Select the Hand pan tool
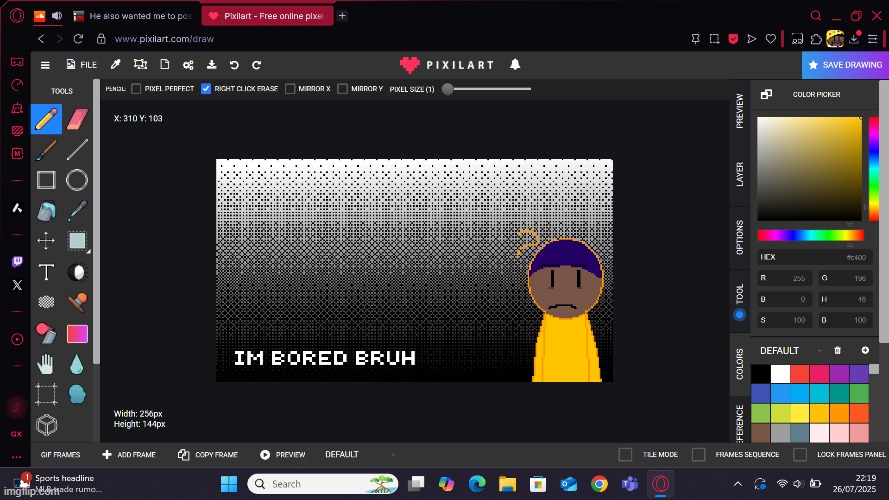 point(46,364)
